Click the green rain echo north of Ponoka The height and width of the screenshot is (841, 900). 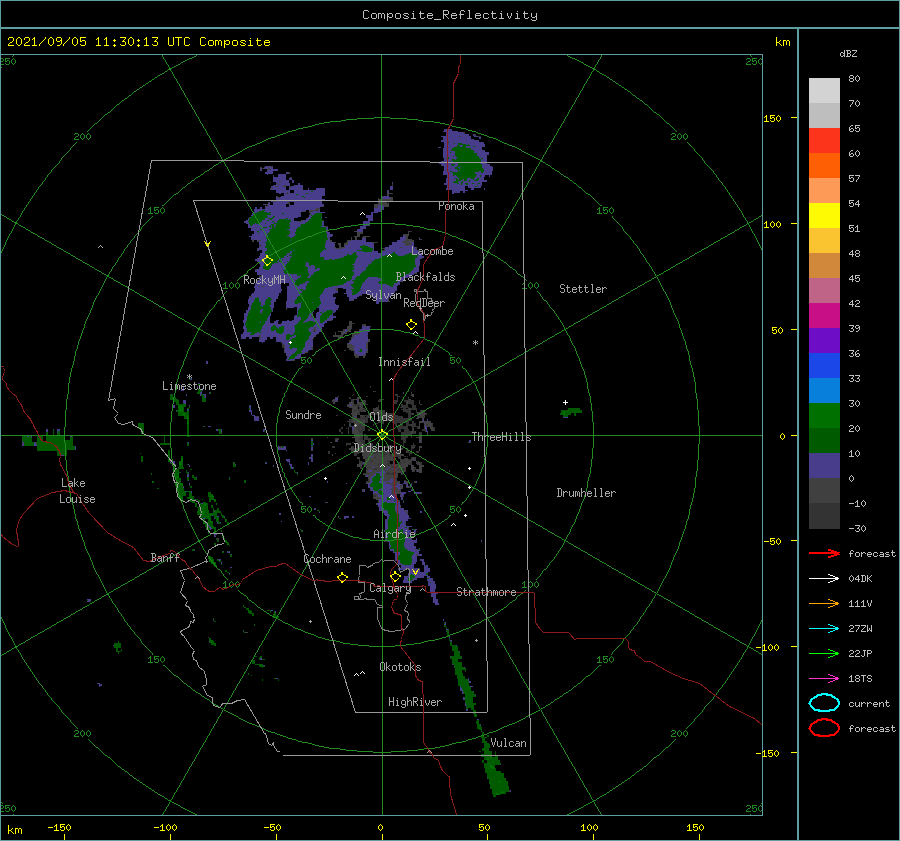pyautogui.click(x=466, y=162)
